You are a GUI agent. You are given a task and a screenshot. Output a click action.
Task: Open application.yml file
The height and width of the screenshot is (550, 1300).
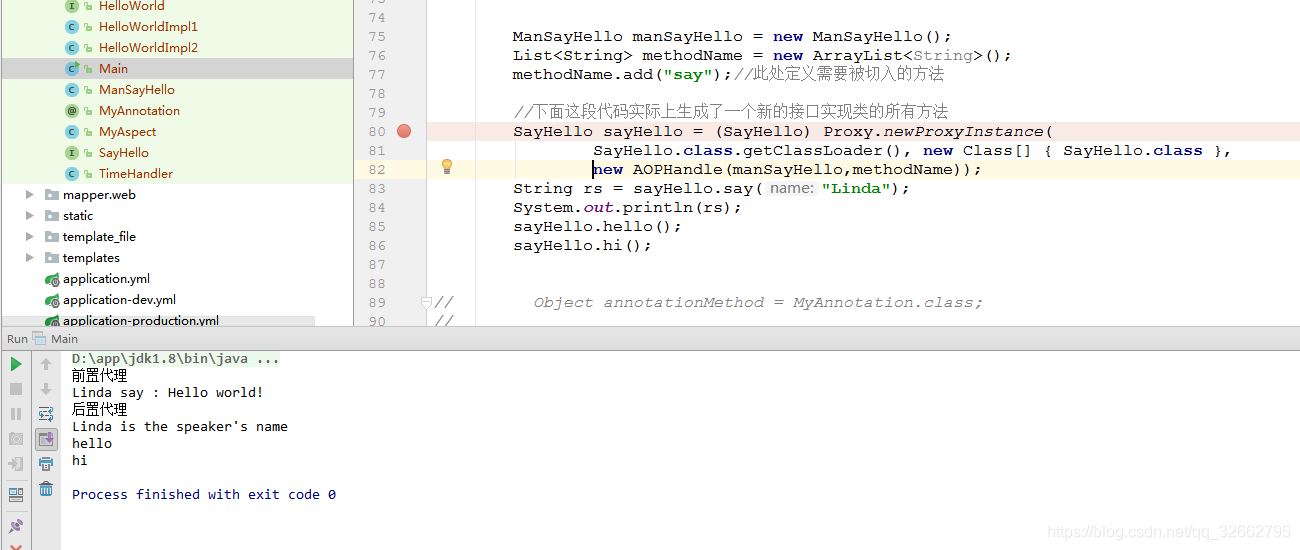[106, 279]
